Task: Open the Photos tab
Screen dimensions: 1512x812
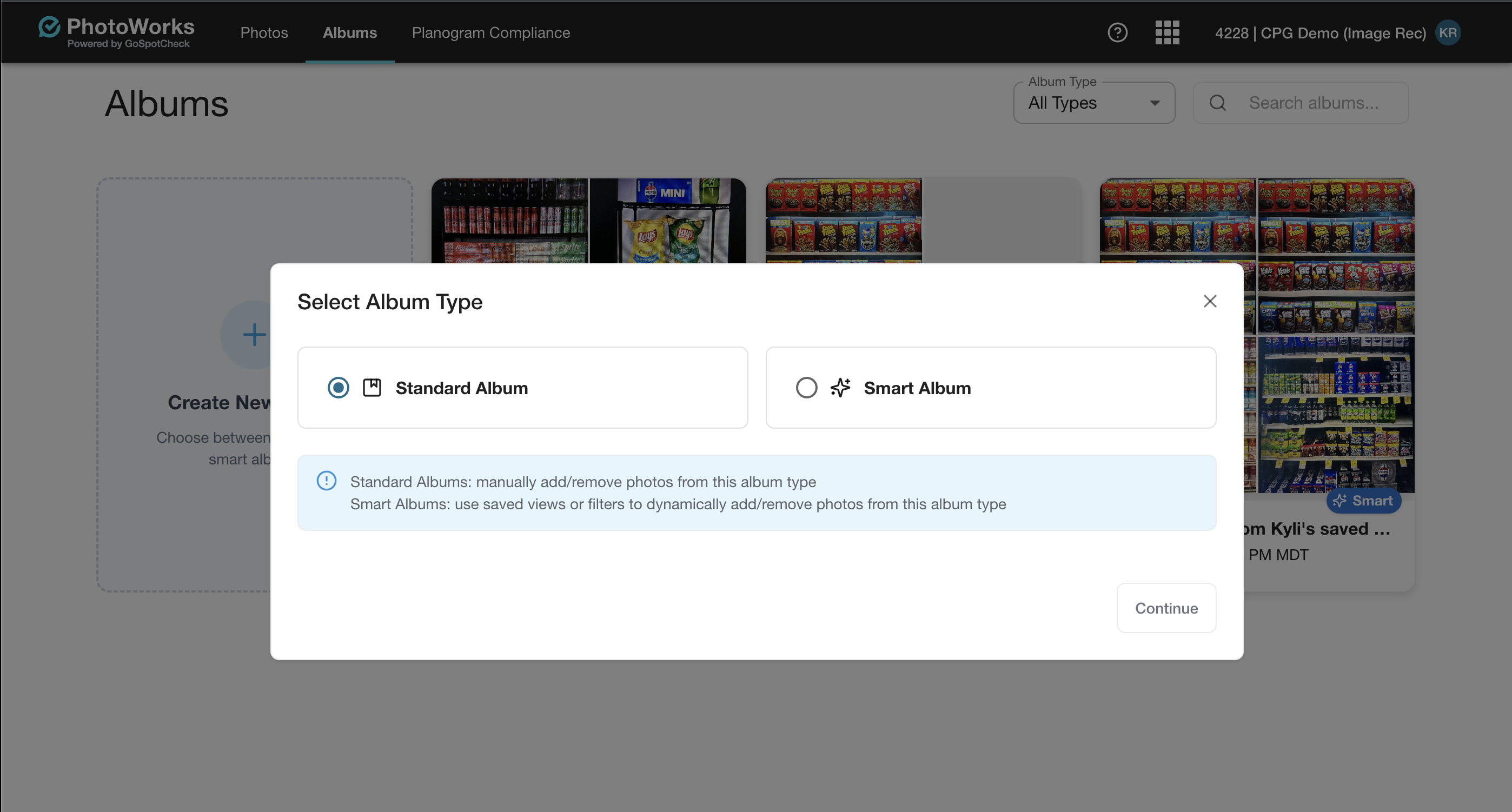Action: pos(264,32)
